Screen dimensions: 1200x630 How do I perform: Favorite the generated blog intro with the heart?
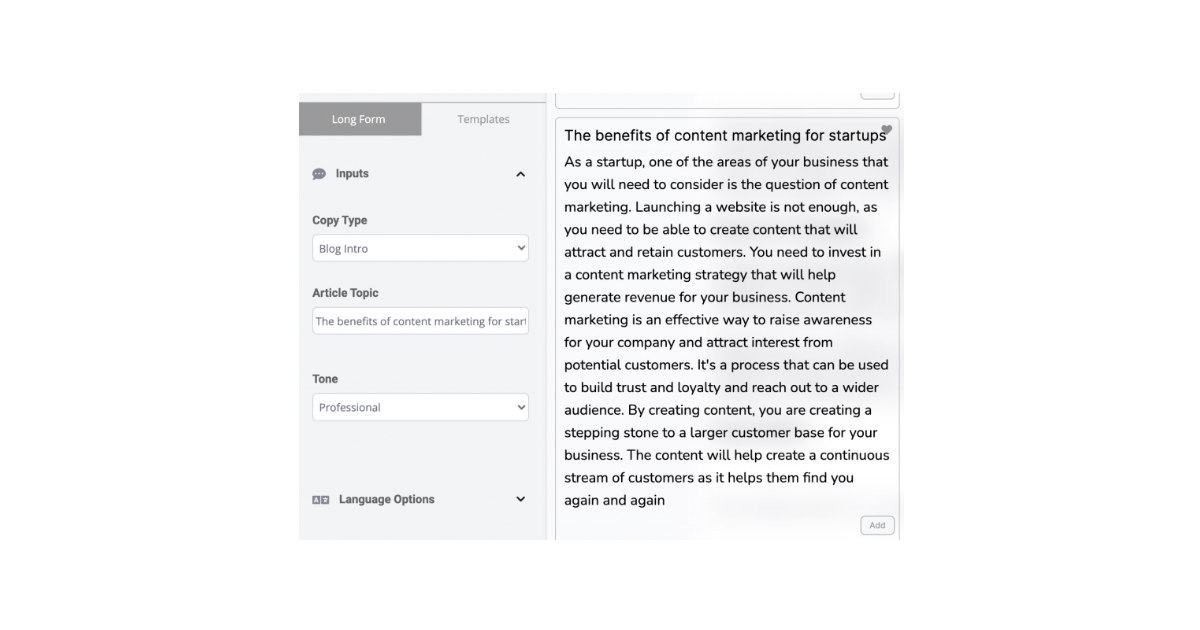click(x=886, y=130)
